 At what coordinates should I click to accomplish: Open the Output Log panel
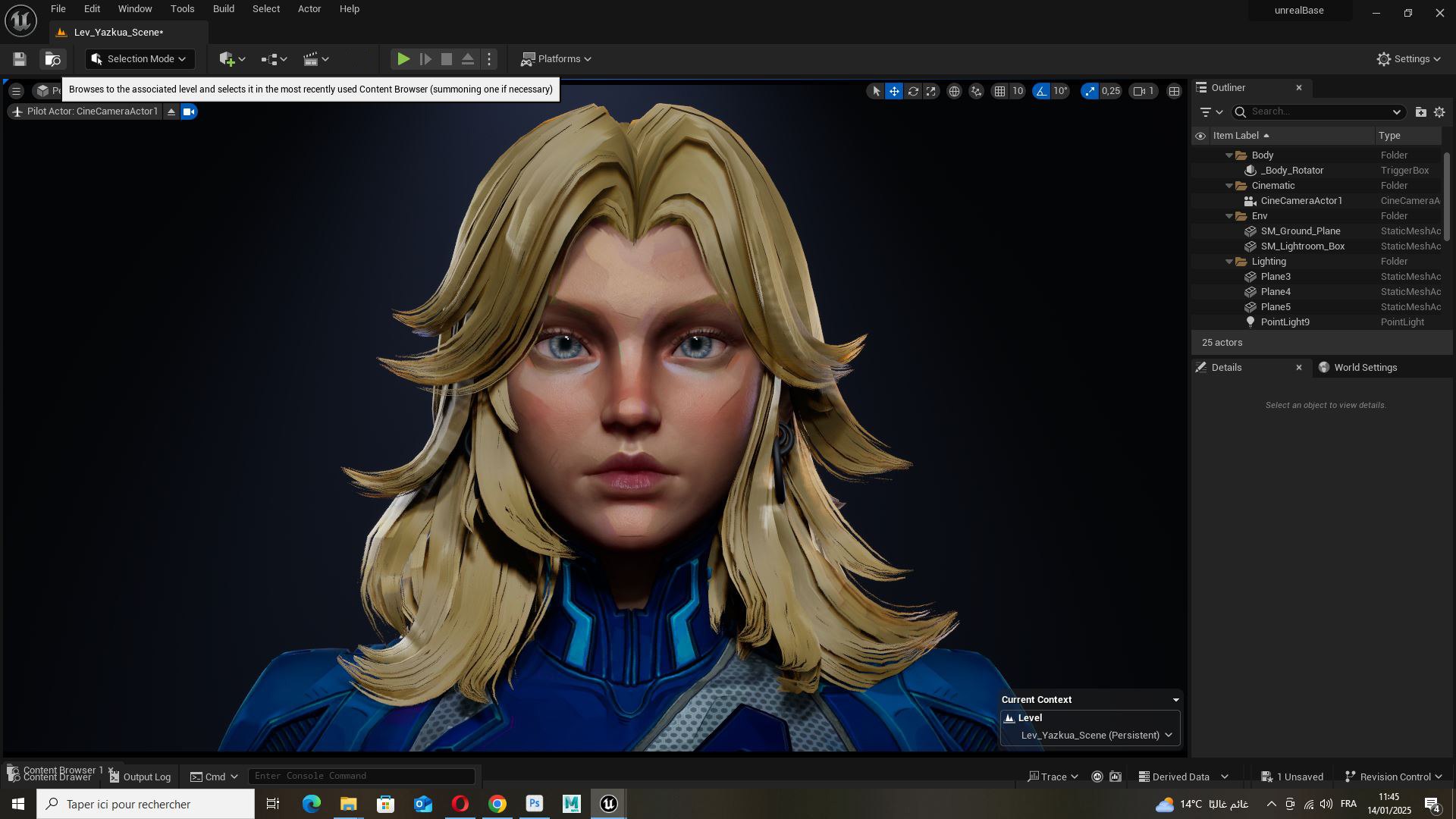[140, 777]
